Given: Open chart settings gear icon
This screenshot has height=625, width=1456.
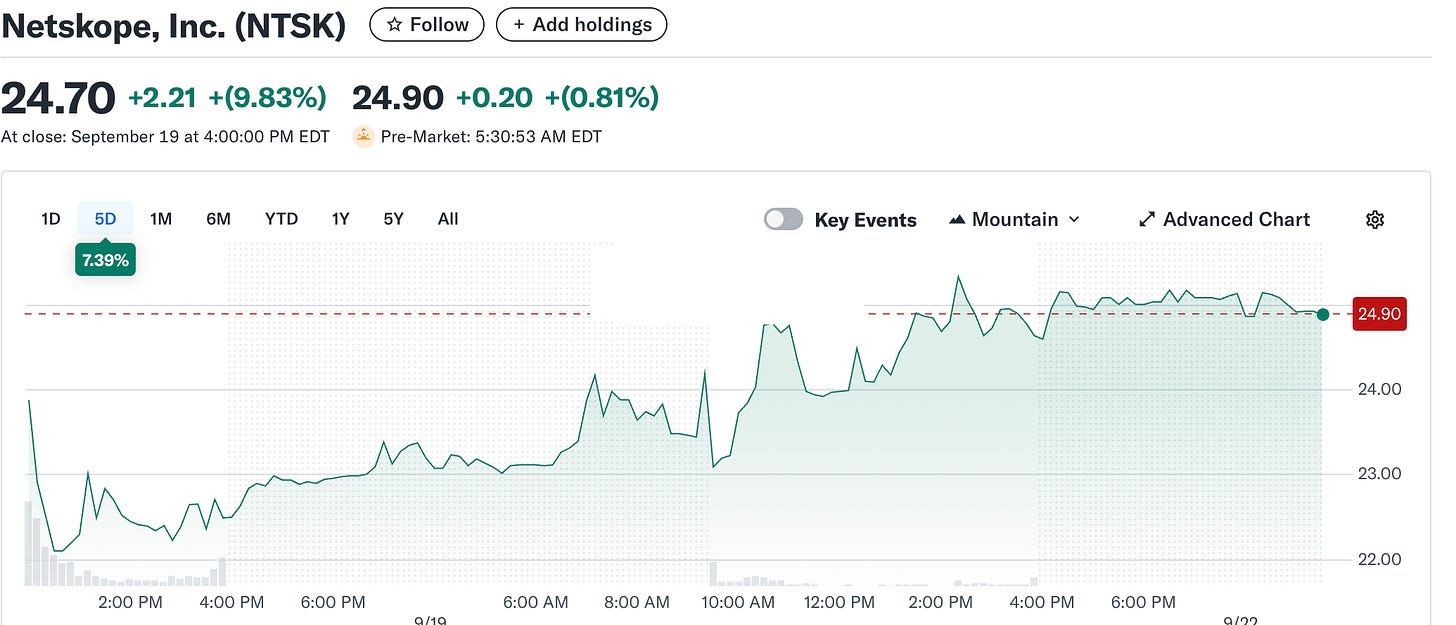Looking at the screenshot, I should click(1375, 220).
